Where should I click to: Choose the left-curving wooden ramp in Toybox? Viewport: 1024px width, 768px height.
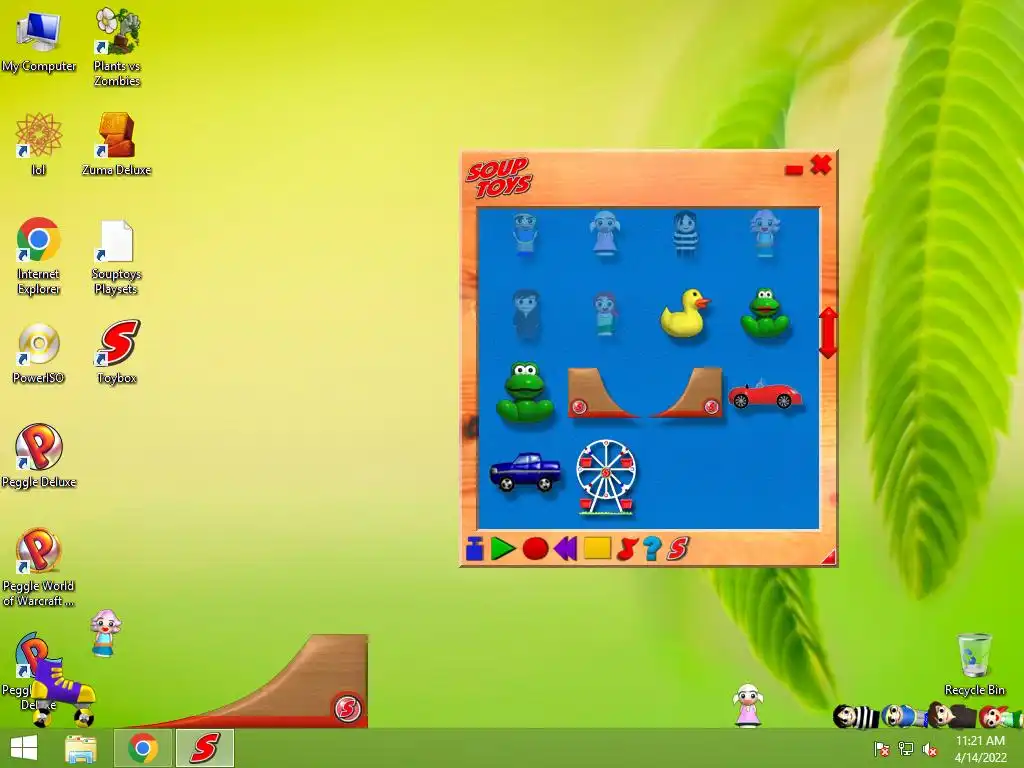(x=604, y=392)
